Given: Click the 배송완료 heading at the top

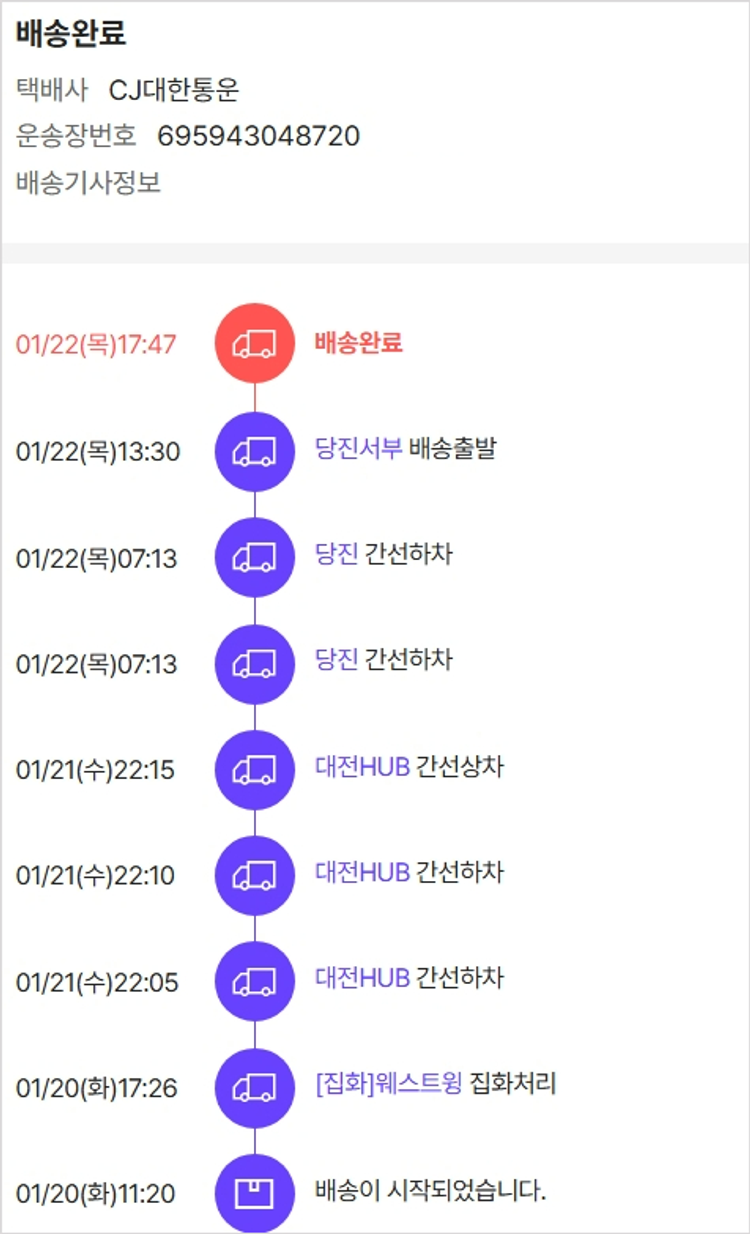Looking at the screenshot, I should coord(70,33).
